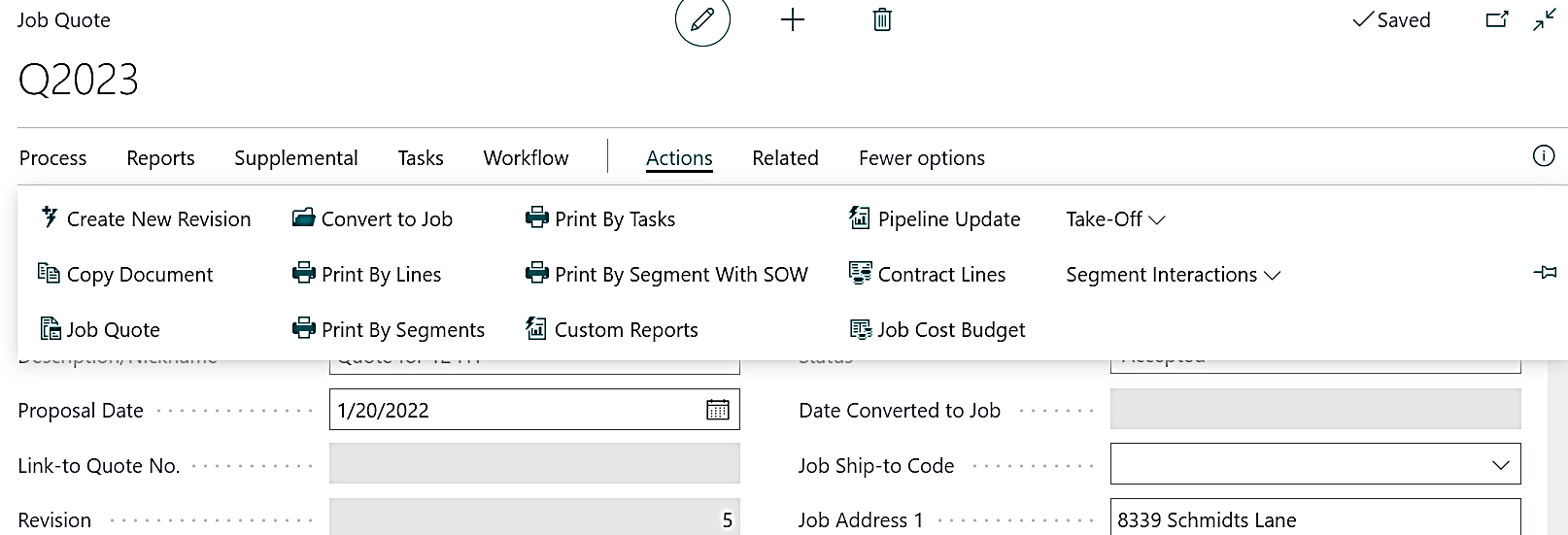Expand the Segment Interactions dropdown
The image size is (1568, 535).
[1173, 275]
